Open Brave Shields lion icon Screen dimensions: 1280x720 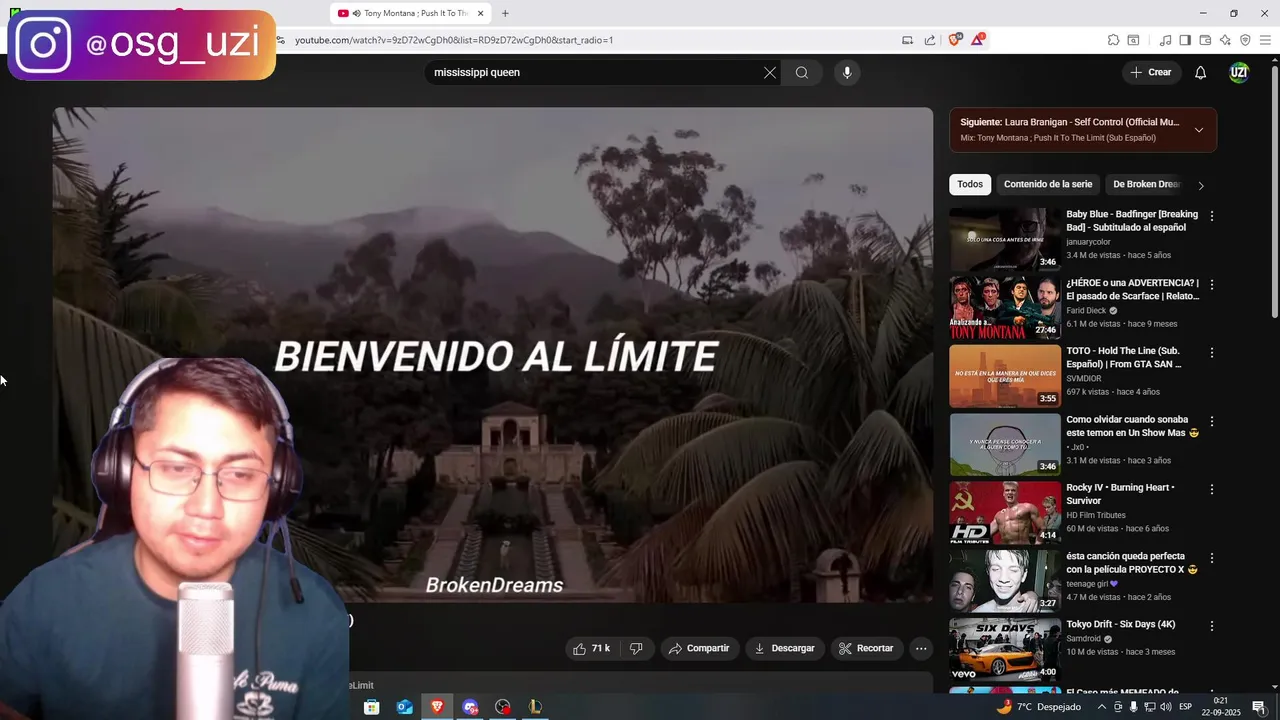click(x=955, y=40)
